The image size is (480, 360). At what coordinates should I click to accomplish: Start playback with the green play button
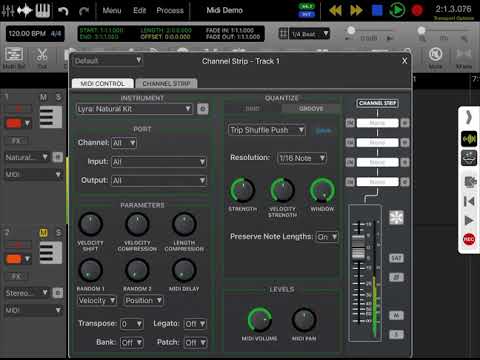397,10
